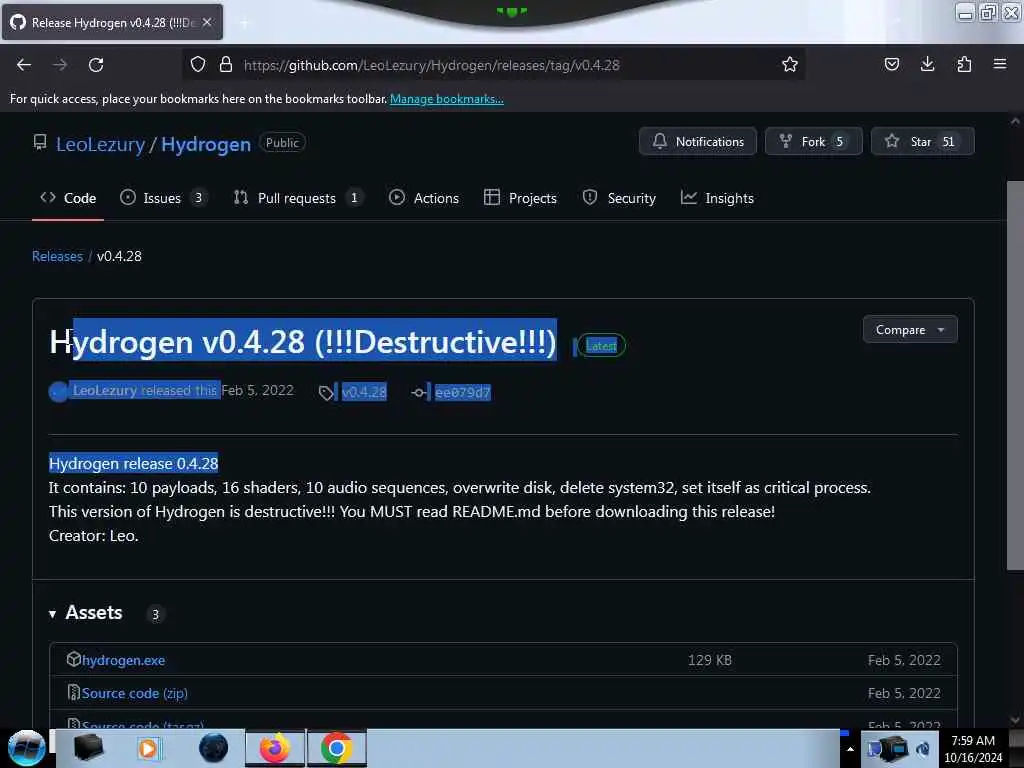Switch to the Issues tab
Image resolution: width=1024 pixels, height=768 pixels.
click(x=163, y=198)
